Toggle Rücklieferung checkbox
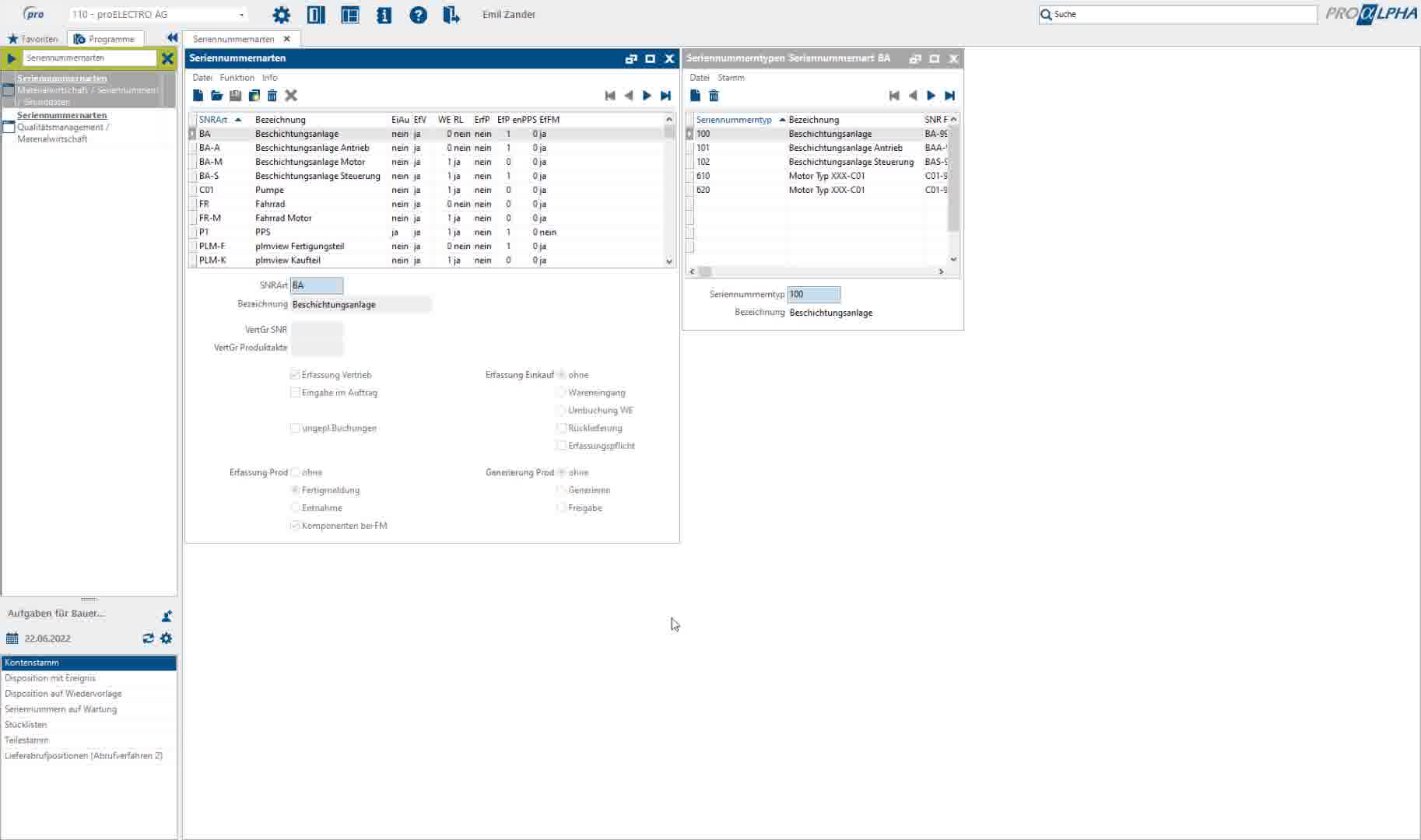 [561, 429]
